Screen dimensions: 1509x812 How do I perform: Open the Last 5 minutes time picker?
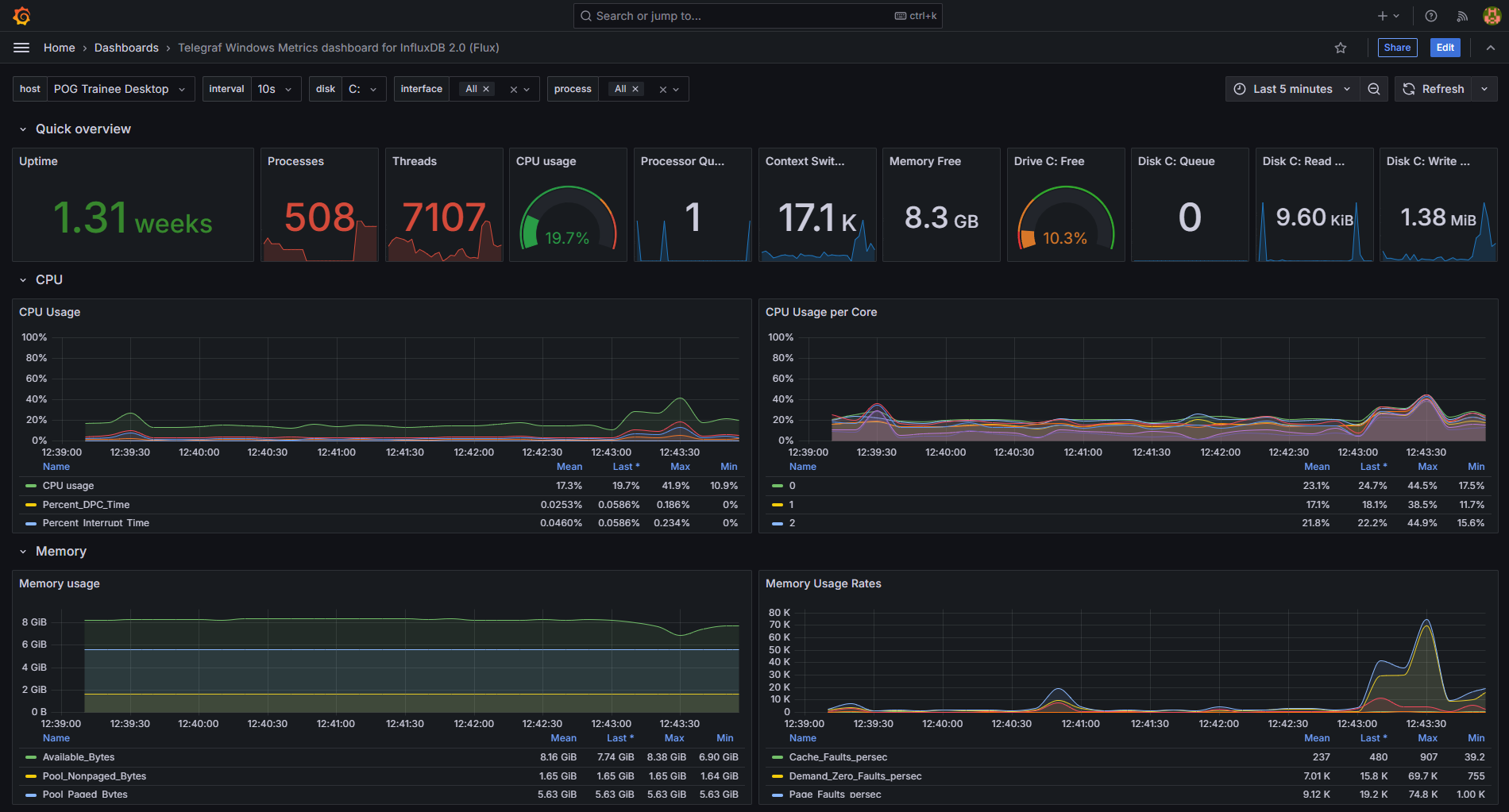(x=1292, y=89)
